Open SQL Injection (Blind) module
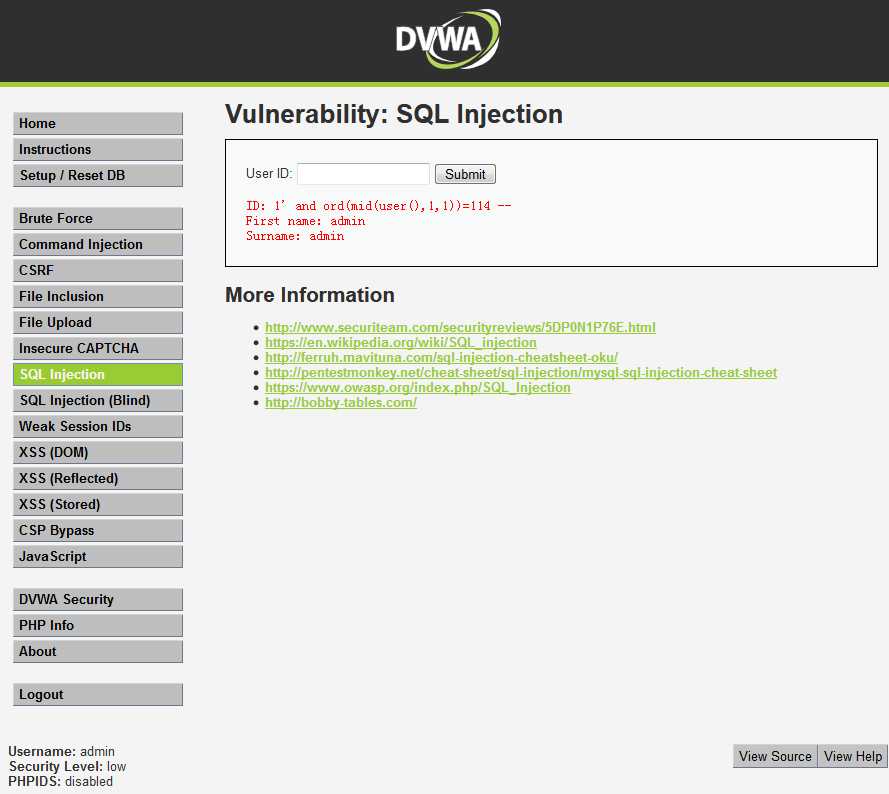889x794 pixels. click(98, 401)
